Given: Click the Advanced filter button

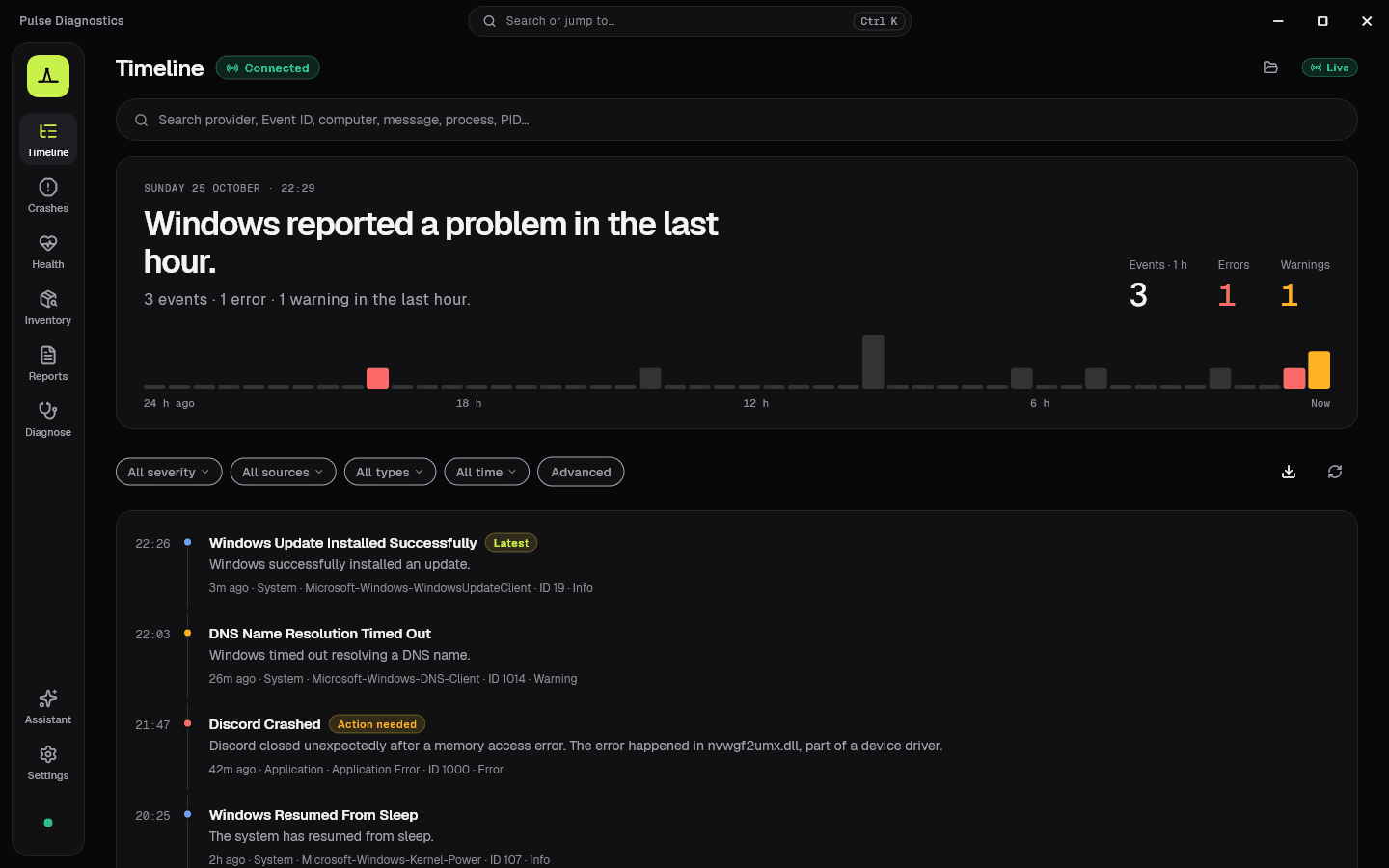Looking at the screenshot, I should (x=581, y=472).
